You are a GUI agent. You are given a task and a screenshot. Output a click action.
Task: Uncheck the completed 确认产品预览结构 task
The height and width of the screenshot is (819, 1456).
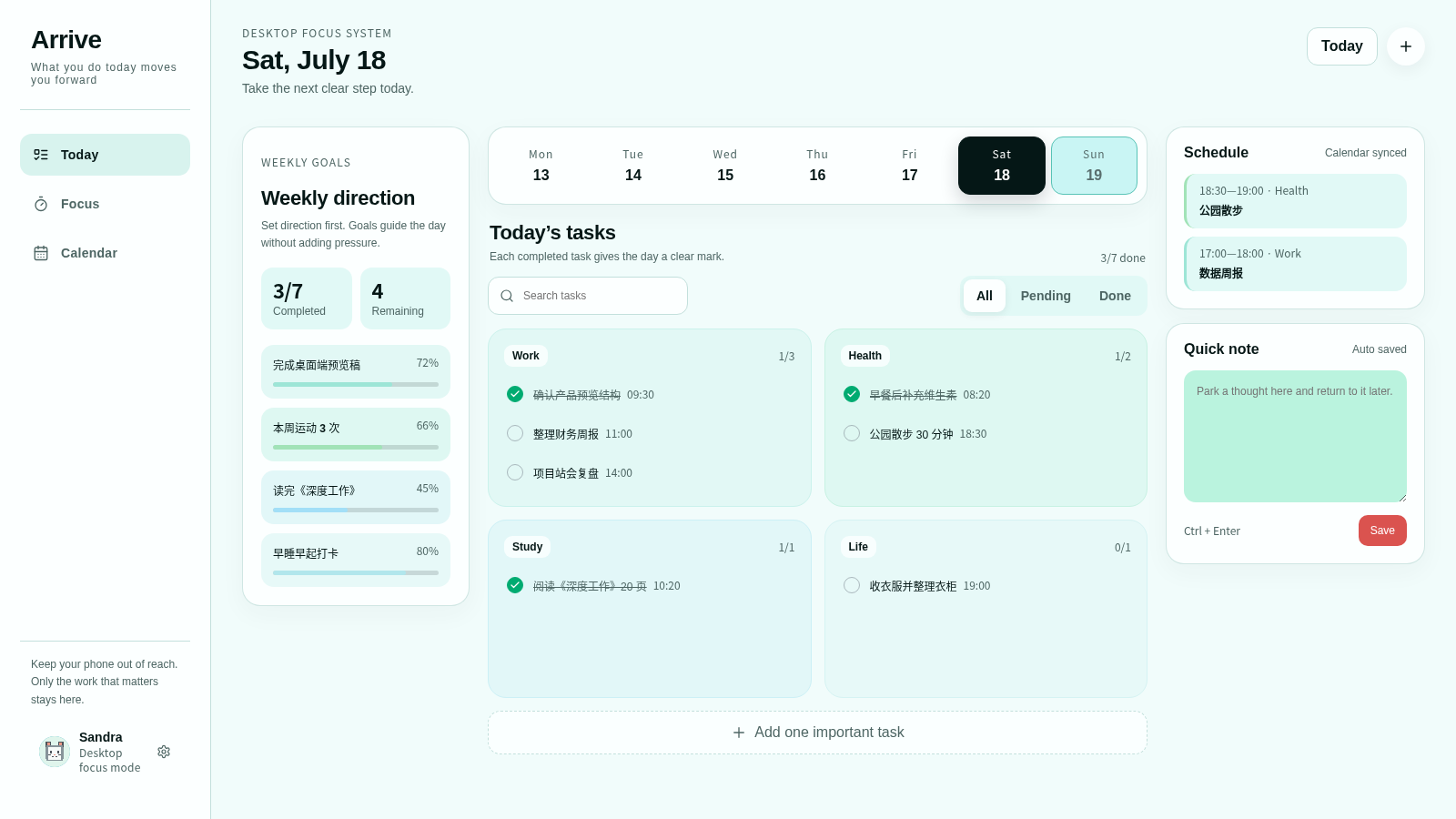coord(515,394)
